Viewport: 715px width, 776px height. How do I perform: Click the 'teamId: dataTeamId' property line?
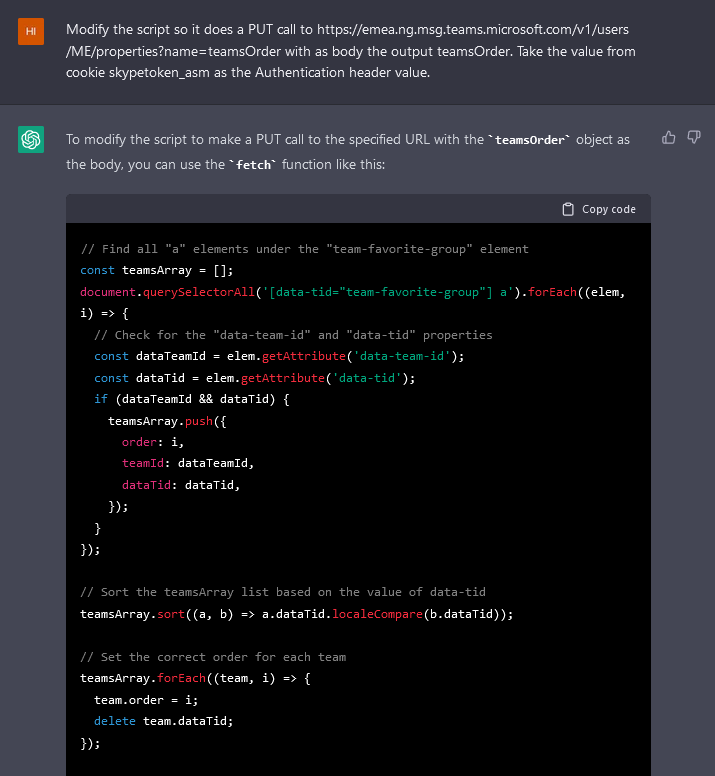(188, 463)
